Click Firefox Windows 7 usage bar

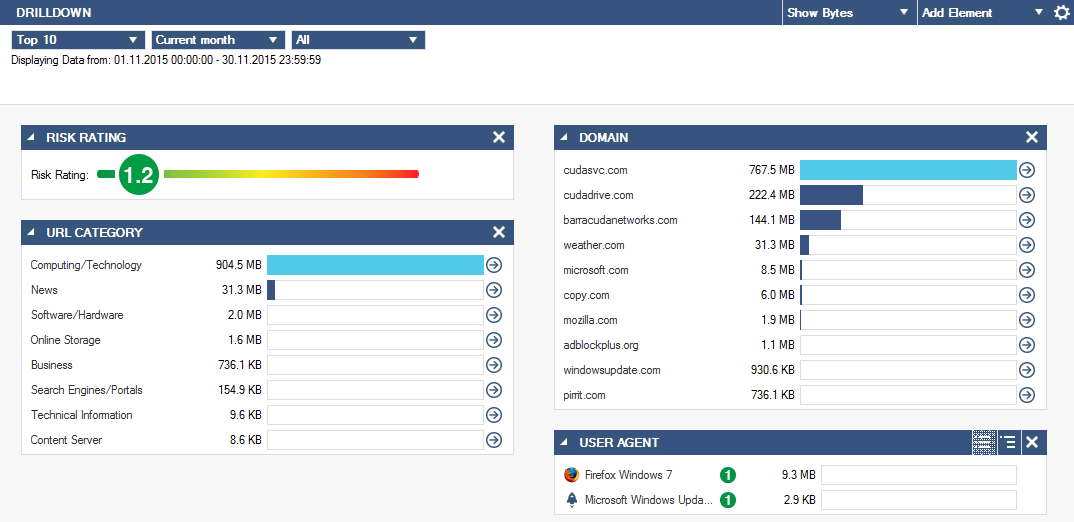click(x=919, y=475)
